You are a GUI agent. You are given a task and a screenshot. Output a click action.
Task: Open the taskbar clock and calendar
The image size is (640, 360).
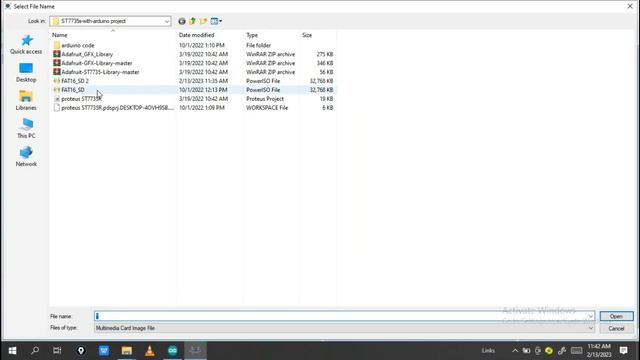coord(599,351)
